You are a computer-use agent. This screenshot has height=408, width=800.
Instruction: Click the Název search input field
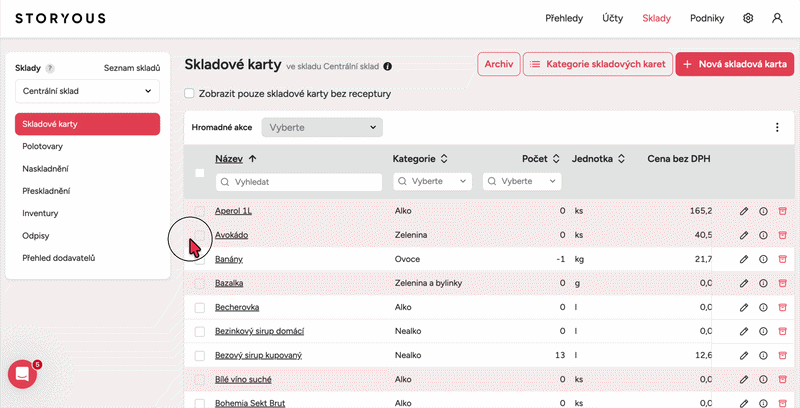coord(299,182)
